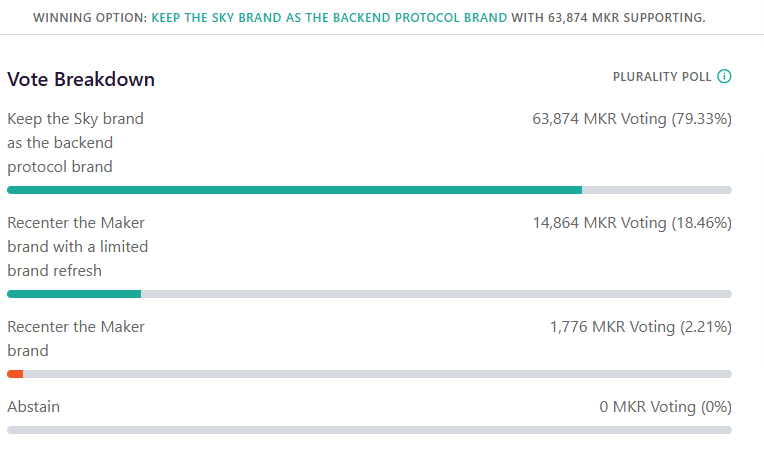Image resolution: width=764 pixels, height=454 pixels.
Task: Click the 0 MKR Voting (0%) figure
Action: coord(665,407)
